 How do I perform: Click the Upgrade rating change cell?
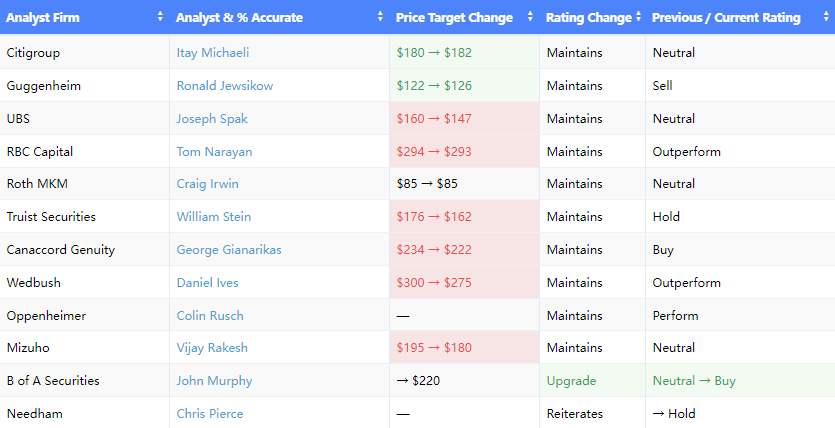coord(571,381)
